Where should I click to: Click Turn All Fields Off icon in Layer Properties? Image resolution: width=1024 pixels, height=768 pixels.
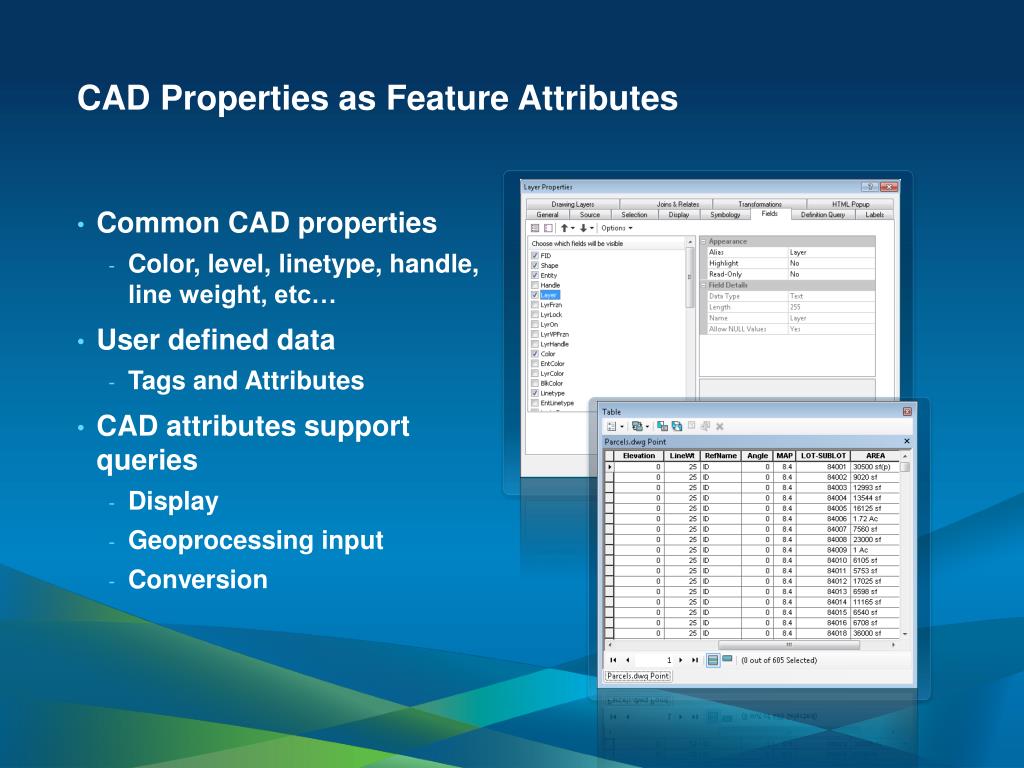[x=548, y=228]
